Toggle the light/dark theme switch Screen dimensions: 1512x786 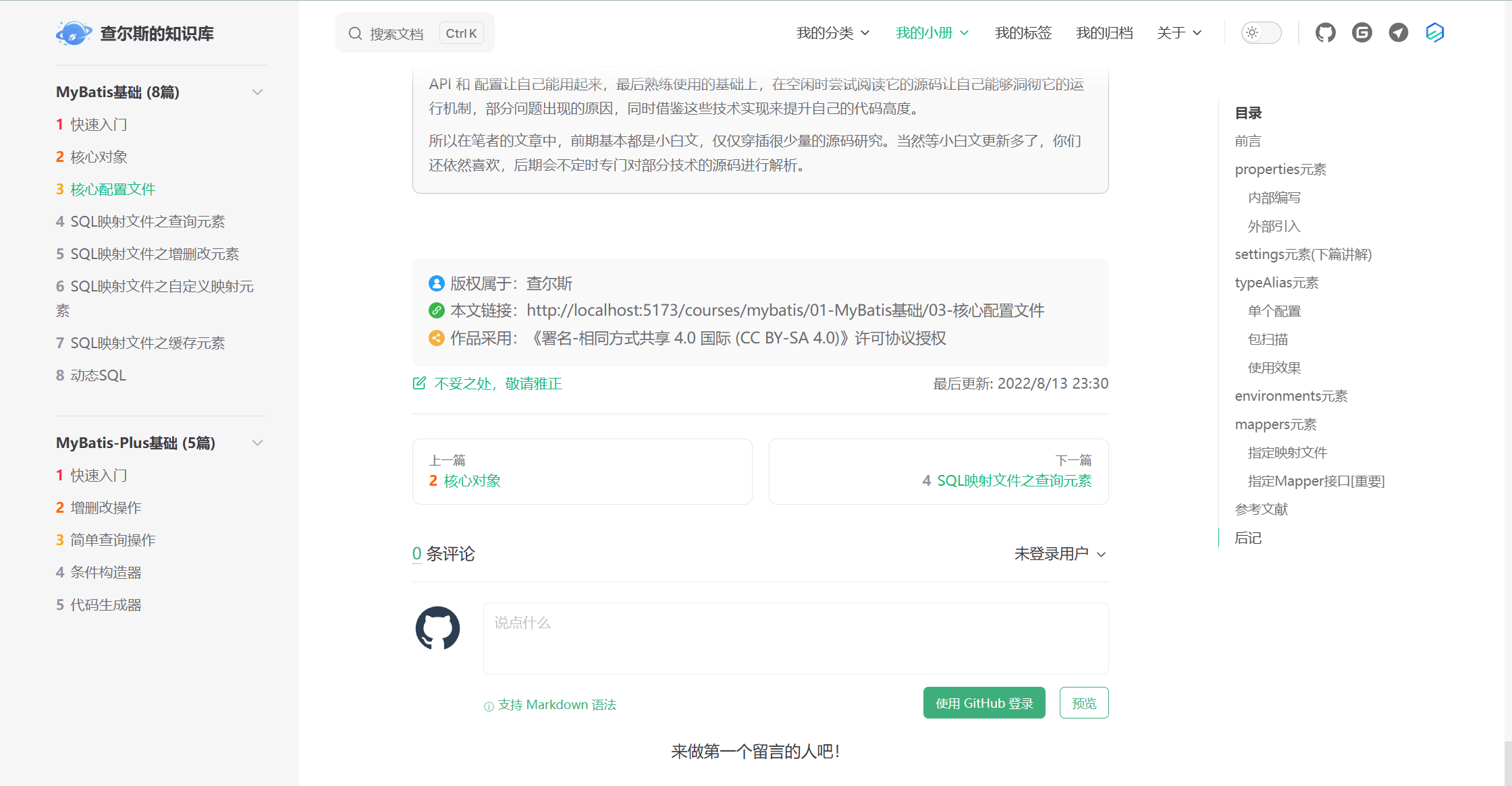point(1261,32)
